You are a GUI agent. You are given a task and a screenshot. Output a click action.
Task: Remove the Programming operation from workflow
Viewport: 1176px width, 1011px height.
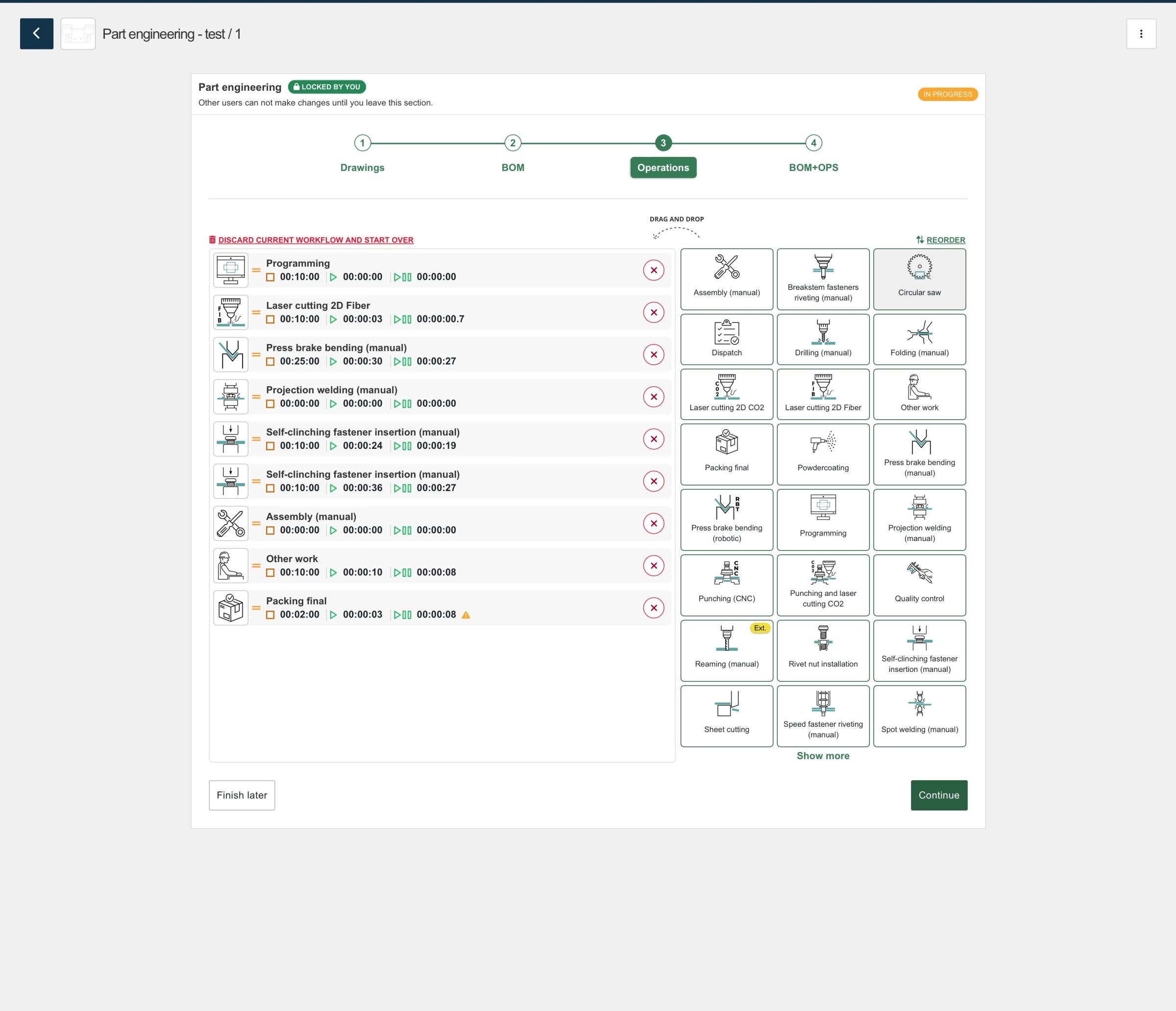pyautogui.click(x=653, y=270)
